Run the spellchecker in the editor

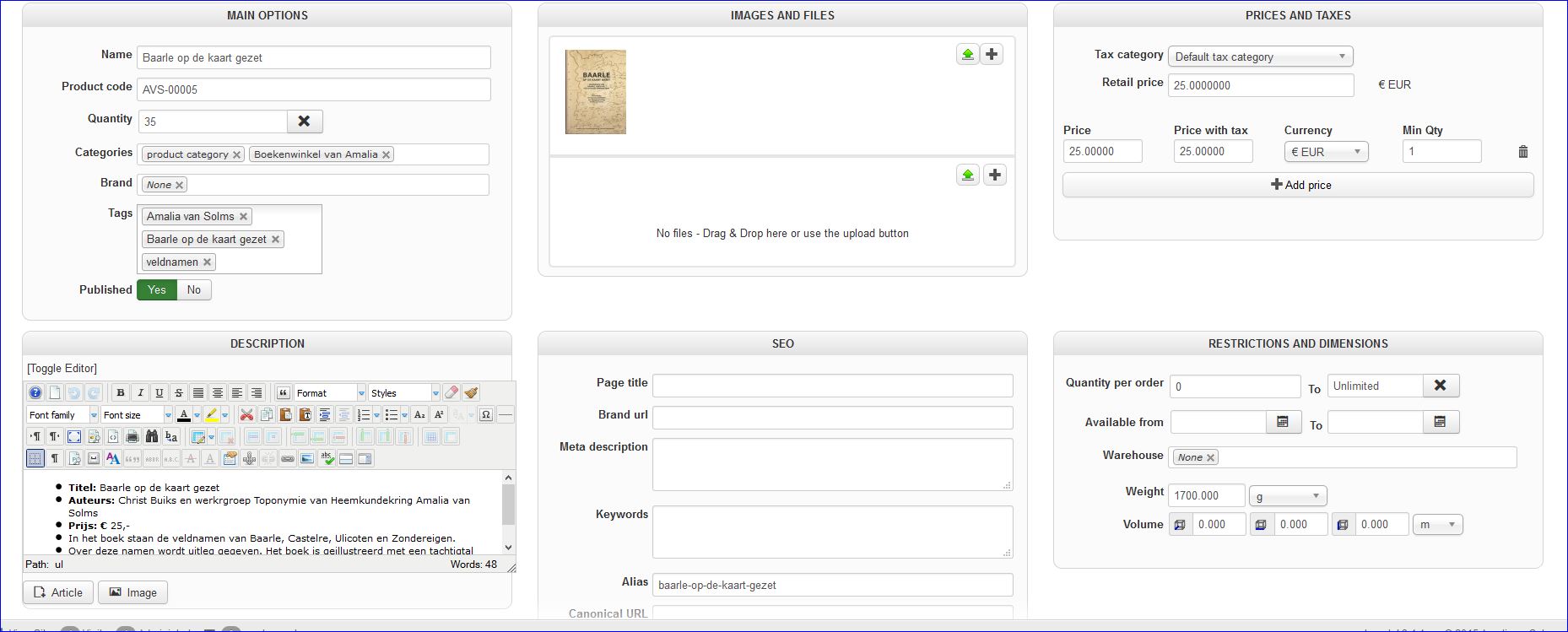tap(327, 458)
